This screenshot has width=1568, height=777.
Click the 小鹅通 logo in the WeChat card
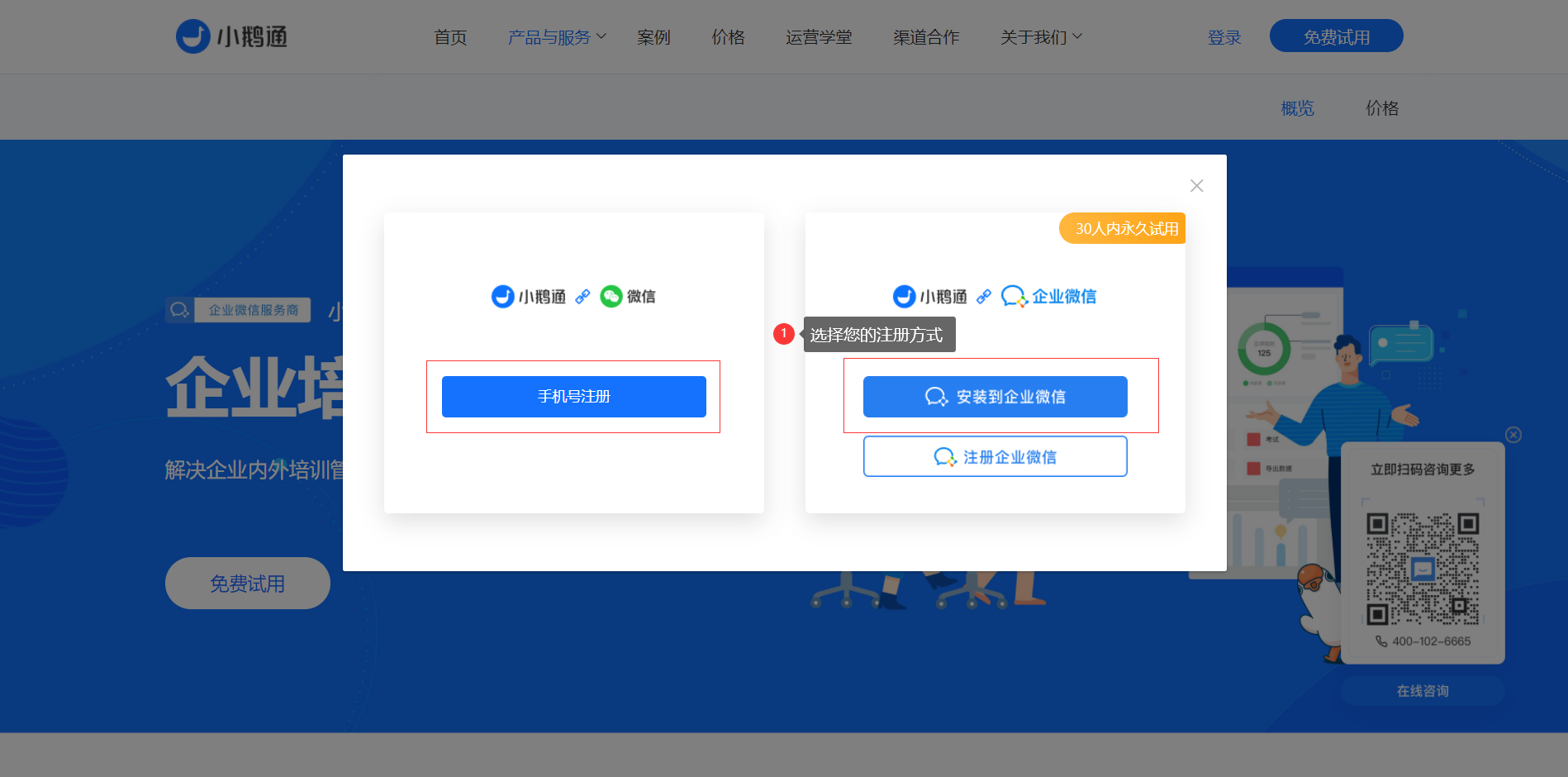tap(529, 297)
